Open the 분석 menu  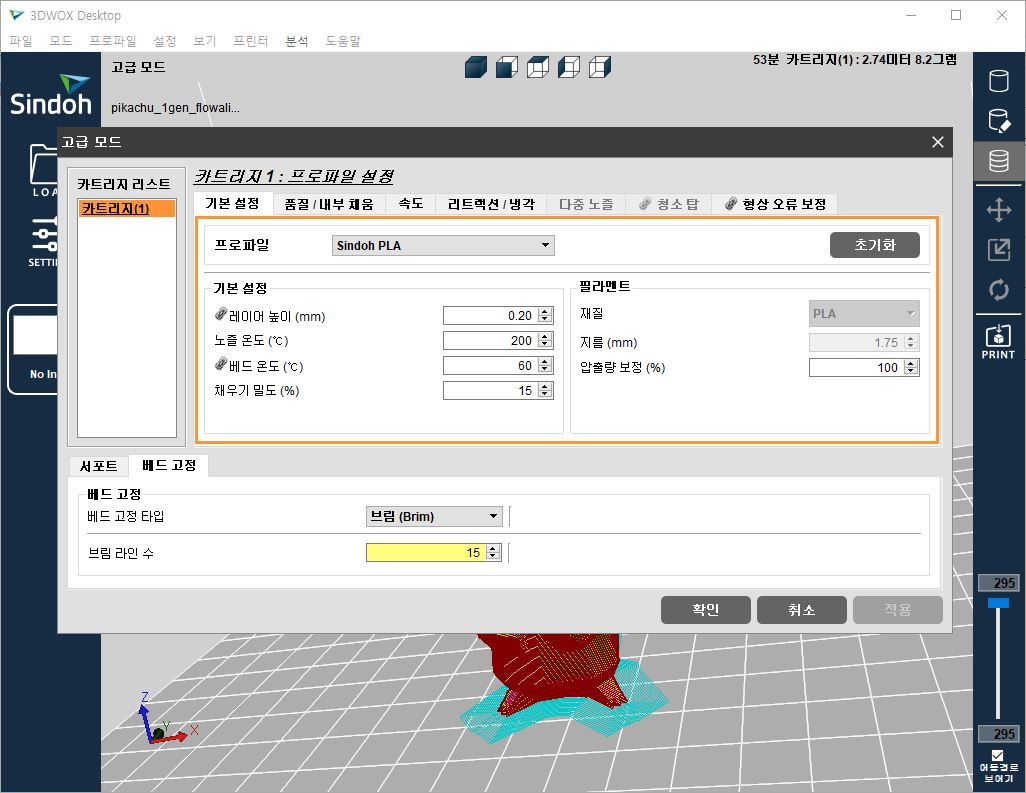[296, 41]
